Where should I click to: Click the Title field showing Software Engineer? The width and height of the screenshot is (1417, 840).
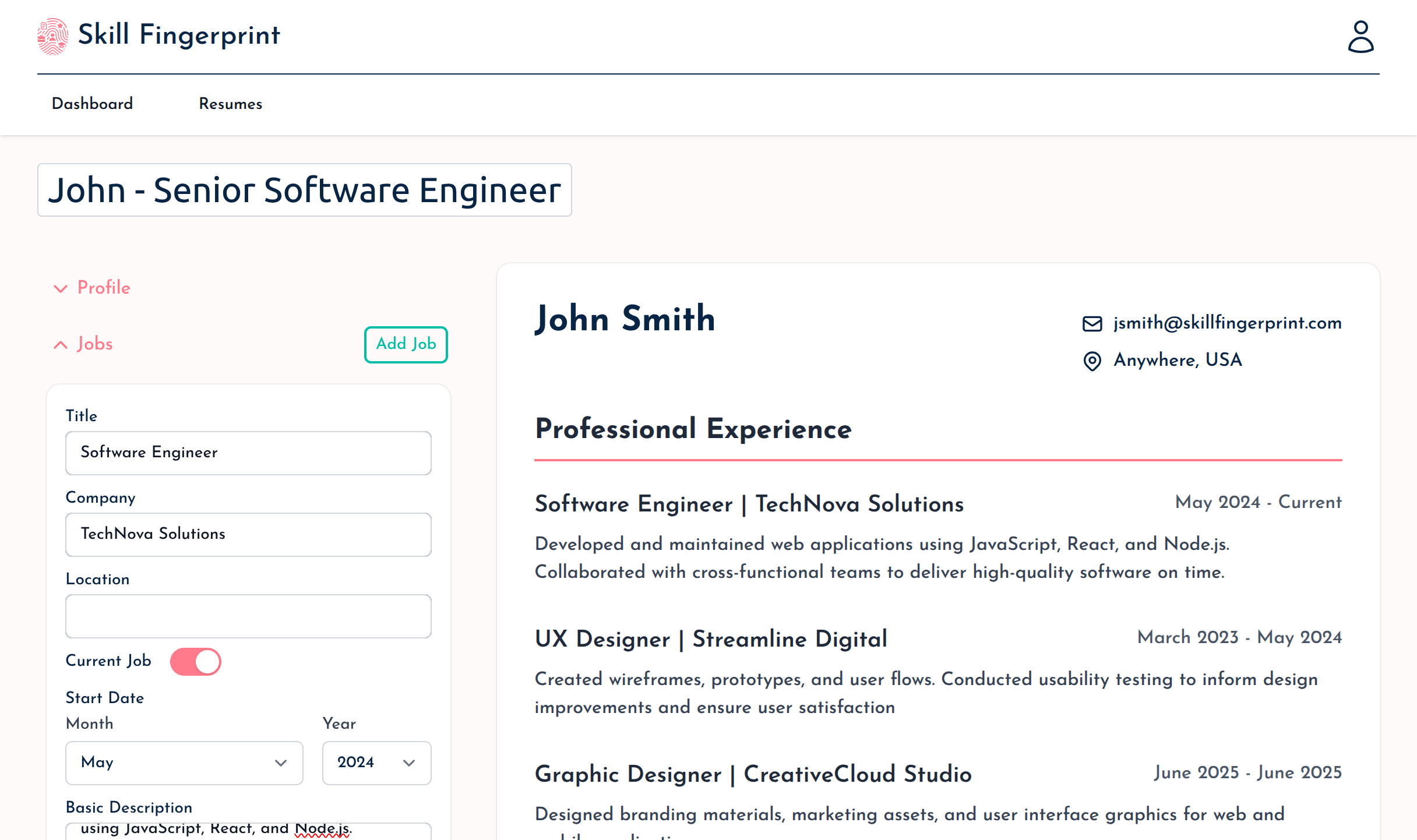pos(248,453)
